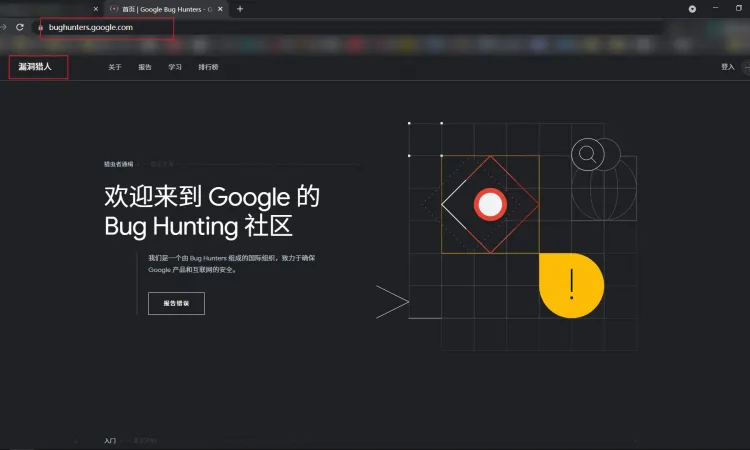
Task: Click the lock icon beside the URL
Action: (x=40, y=27)
